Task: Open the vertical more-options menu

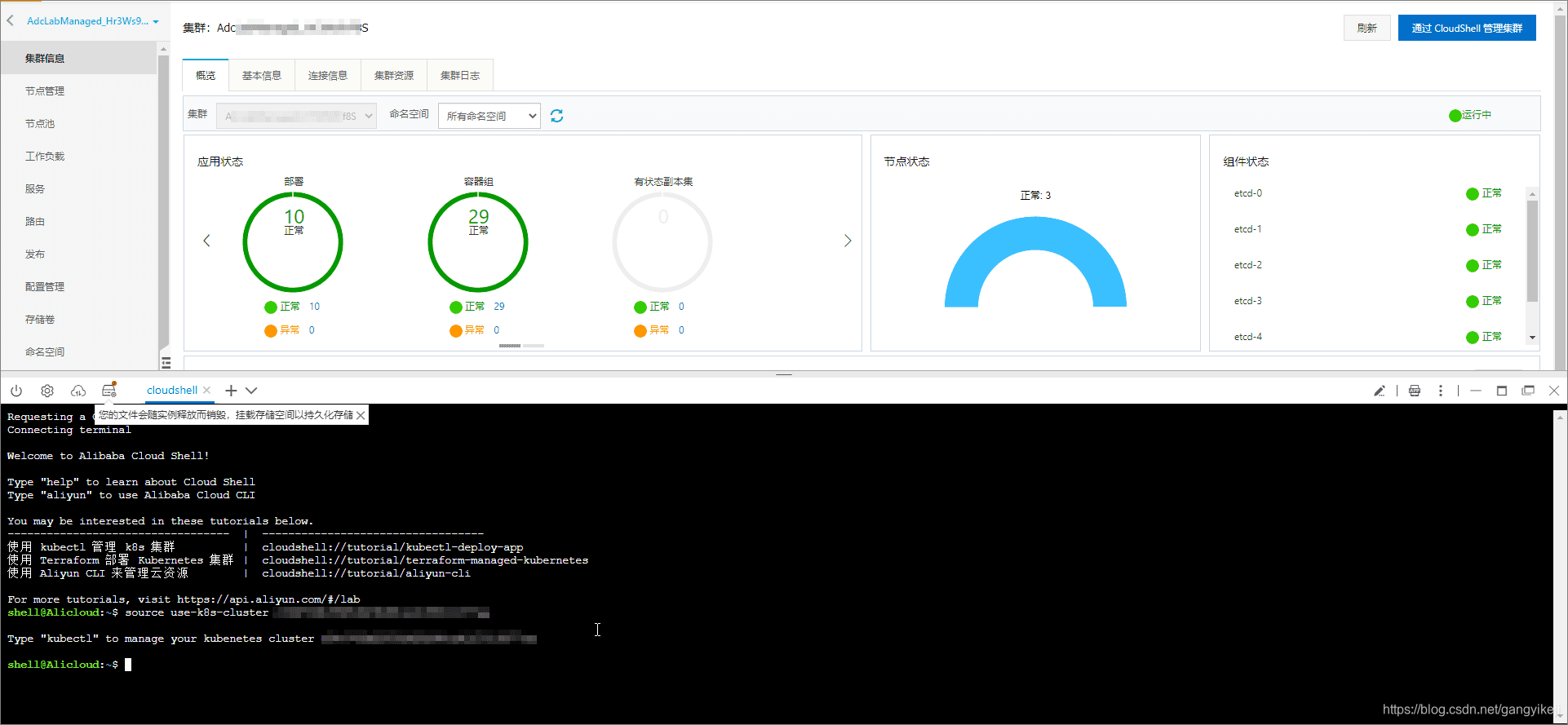Action: click(x=1441, y=391)
